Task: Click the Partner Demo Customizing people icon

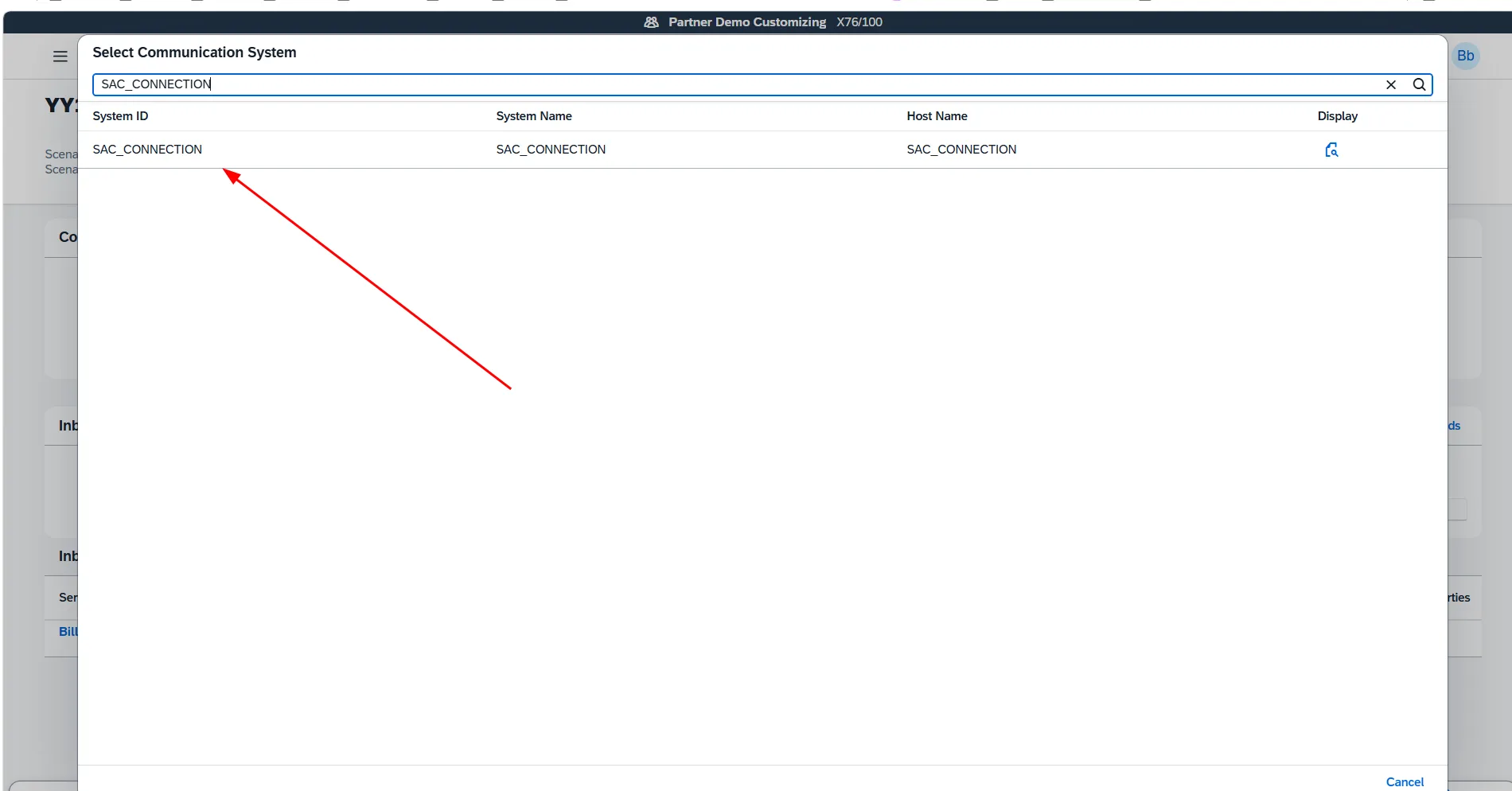Action: (x=651, y=22)
